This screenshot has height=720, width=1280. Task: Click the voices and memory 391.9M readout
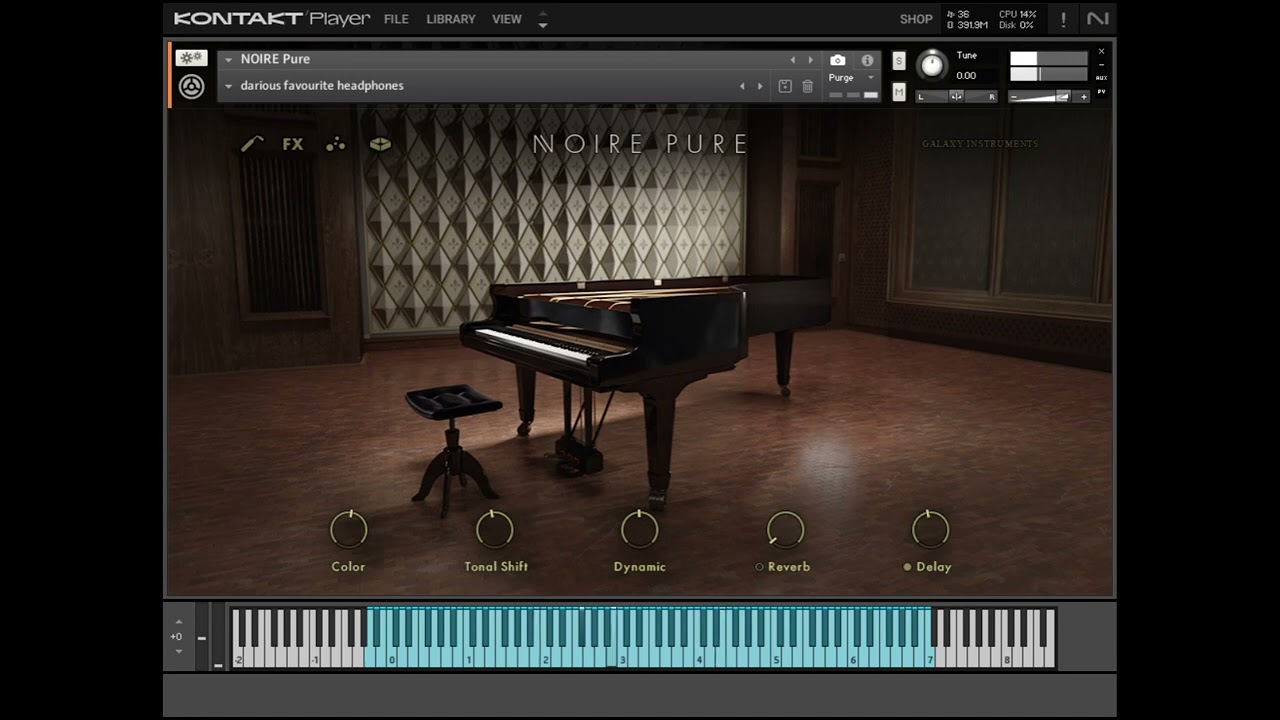[967, 20]
